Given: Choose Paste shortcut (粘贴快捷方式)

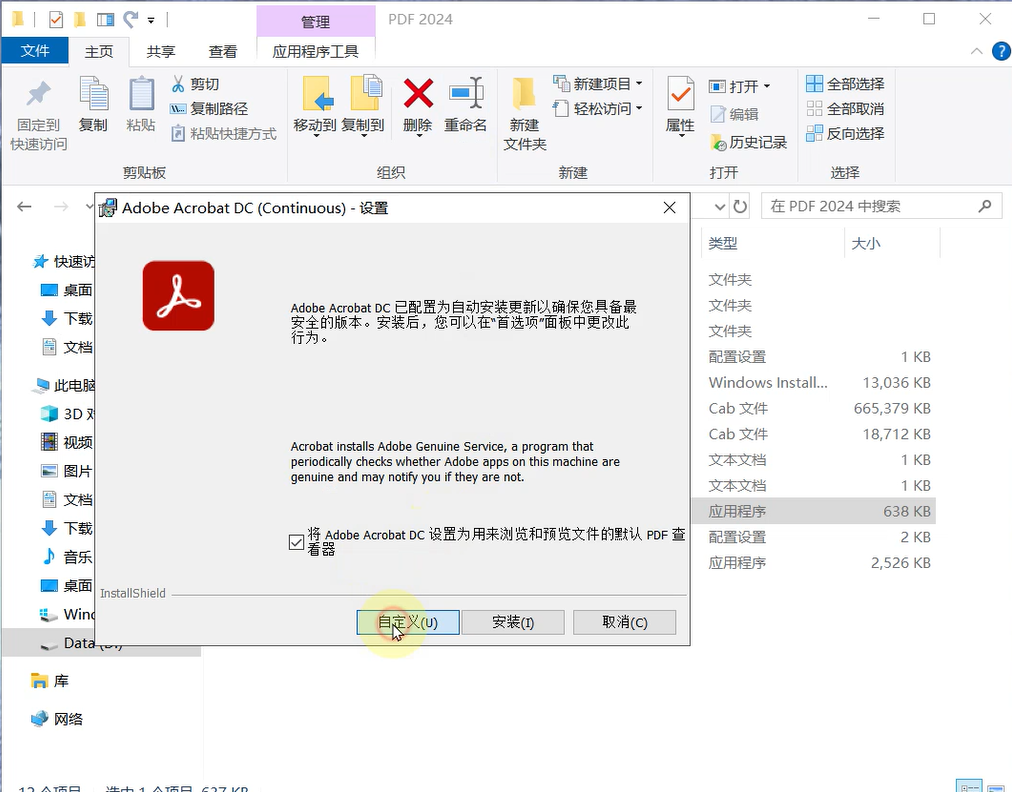Looking at the screenshot, I should coord(223,134).
